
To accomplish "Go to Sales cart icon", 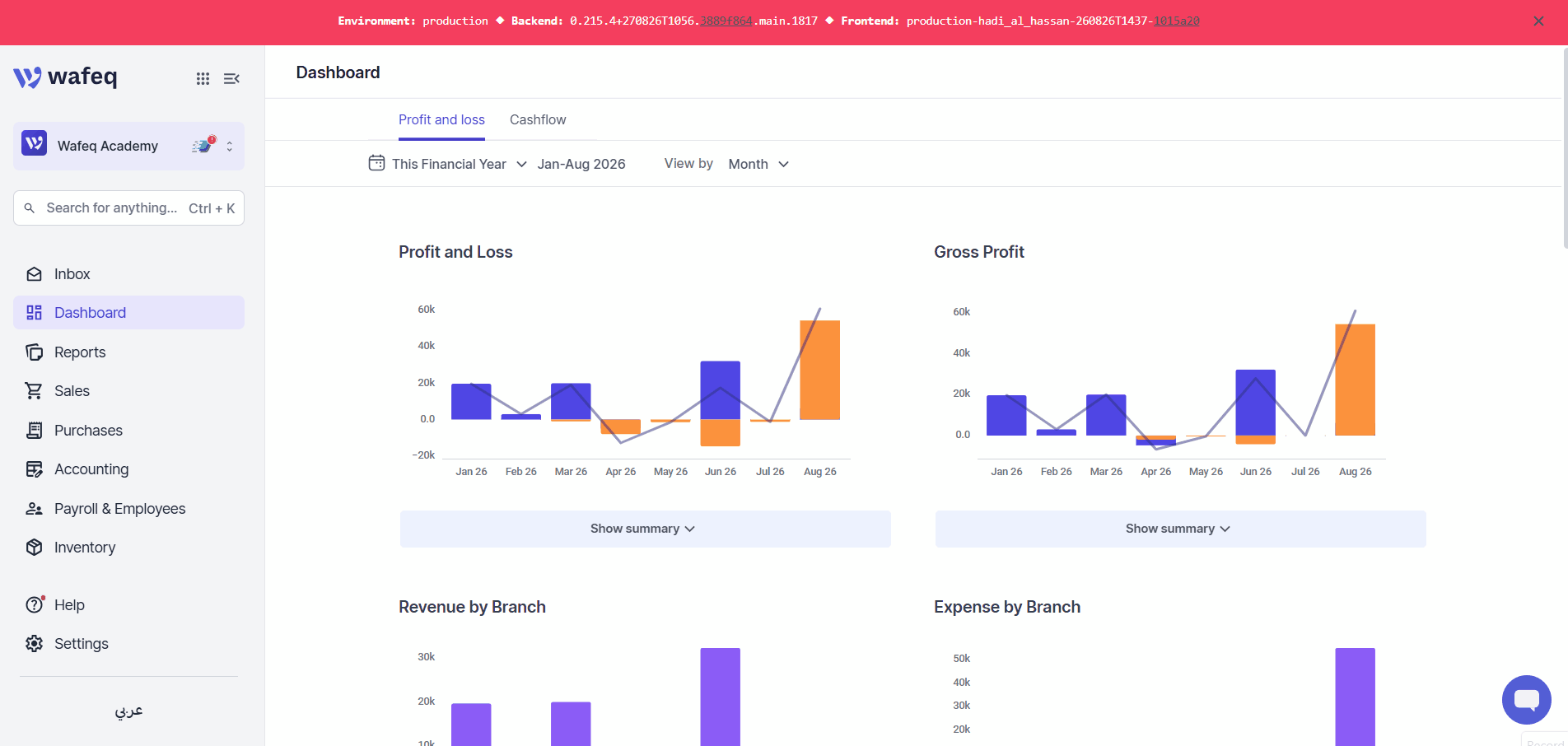I will tap(34, 391).
